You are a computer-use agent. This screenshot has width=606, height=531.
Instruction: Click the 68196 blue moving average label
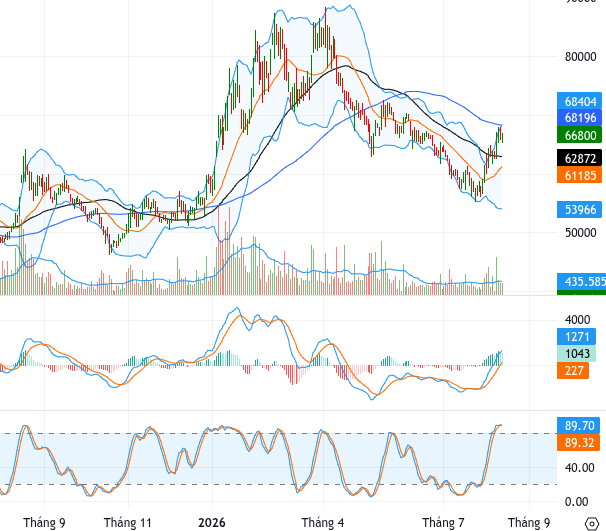point(580,117)
